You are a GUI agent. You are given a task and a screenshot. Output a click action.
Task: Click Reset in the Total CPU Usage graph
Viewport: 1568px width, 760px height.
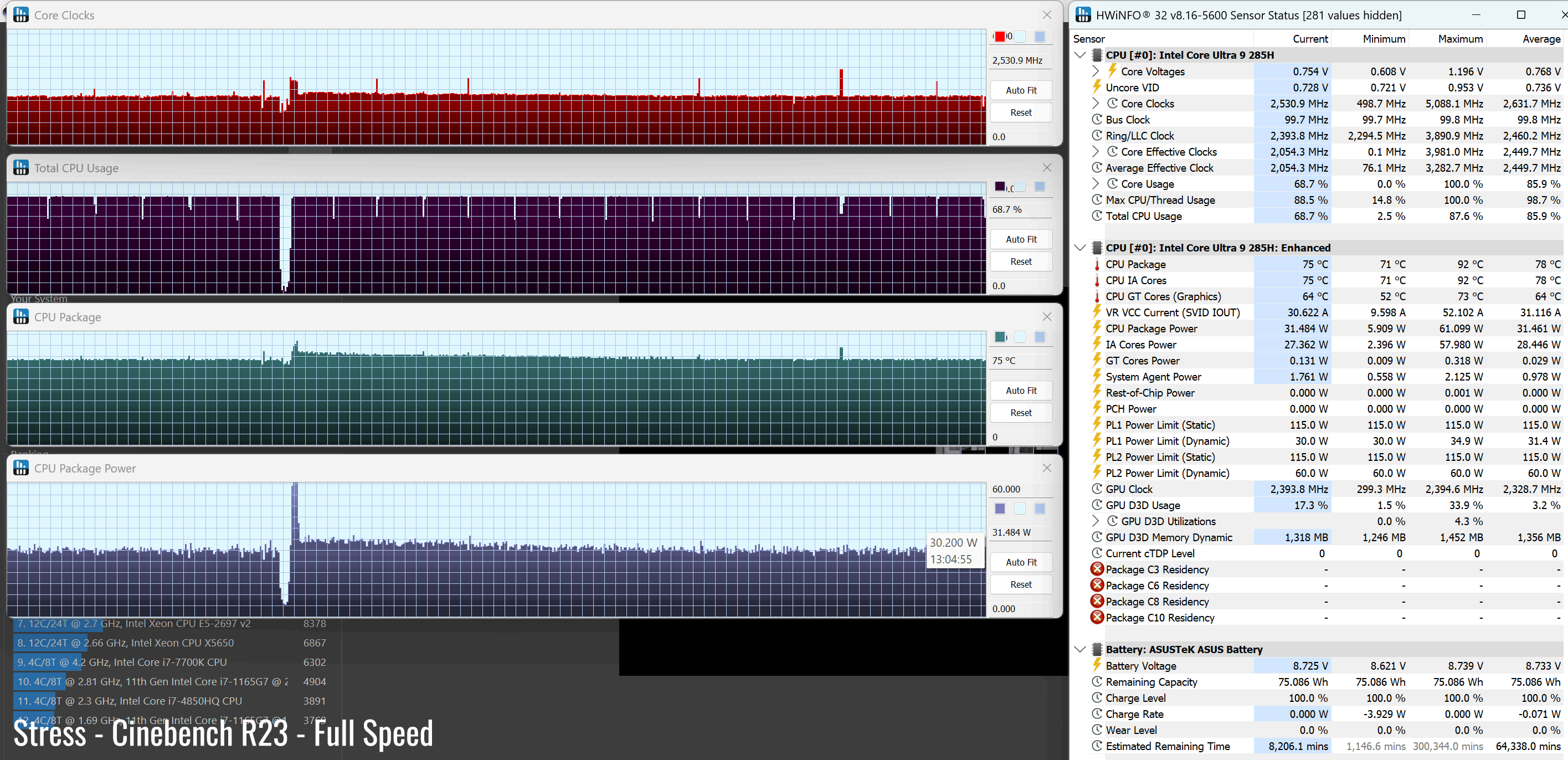pos(1021,261)
